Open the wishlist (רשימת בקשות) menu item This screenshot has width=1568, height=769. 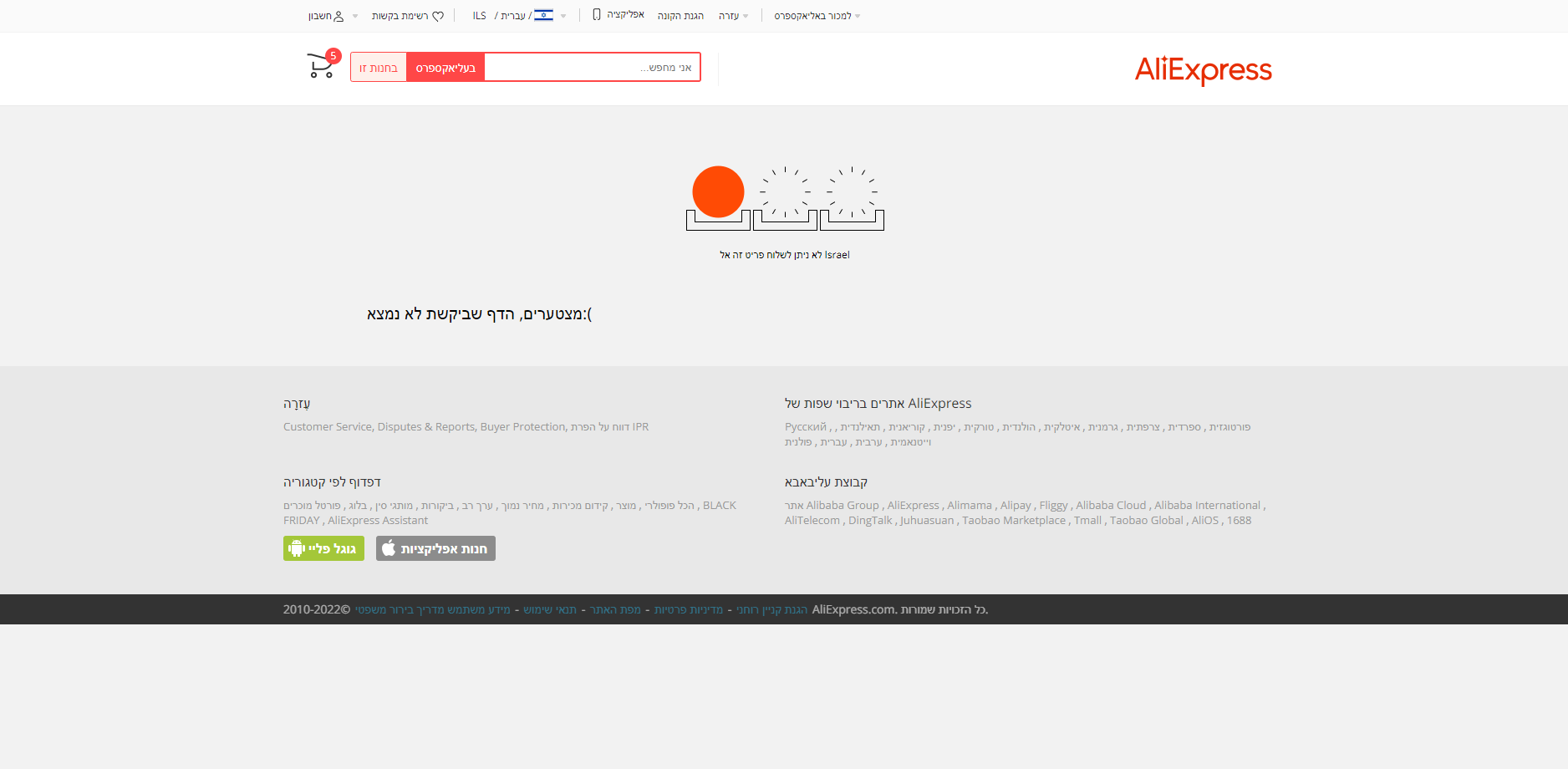(400, 16)
